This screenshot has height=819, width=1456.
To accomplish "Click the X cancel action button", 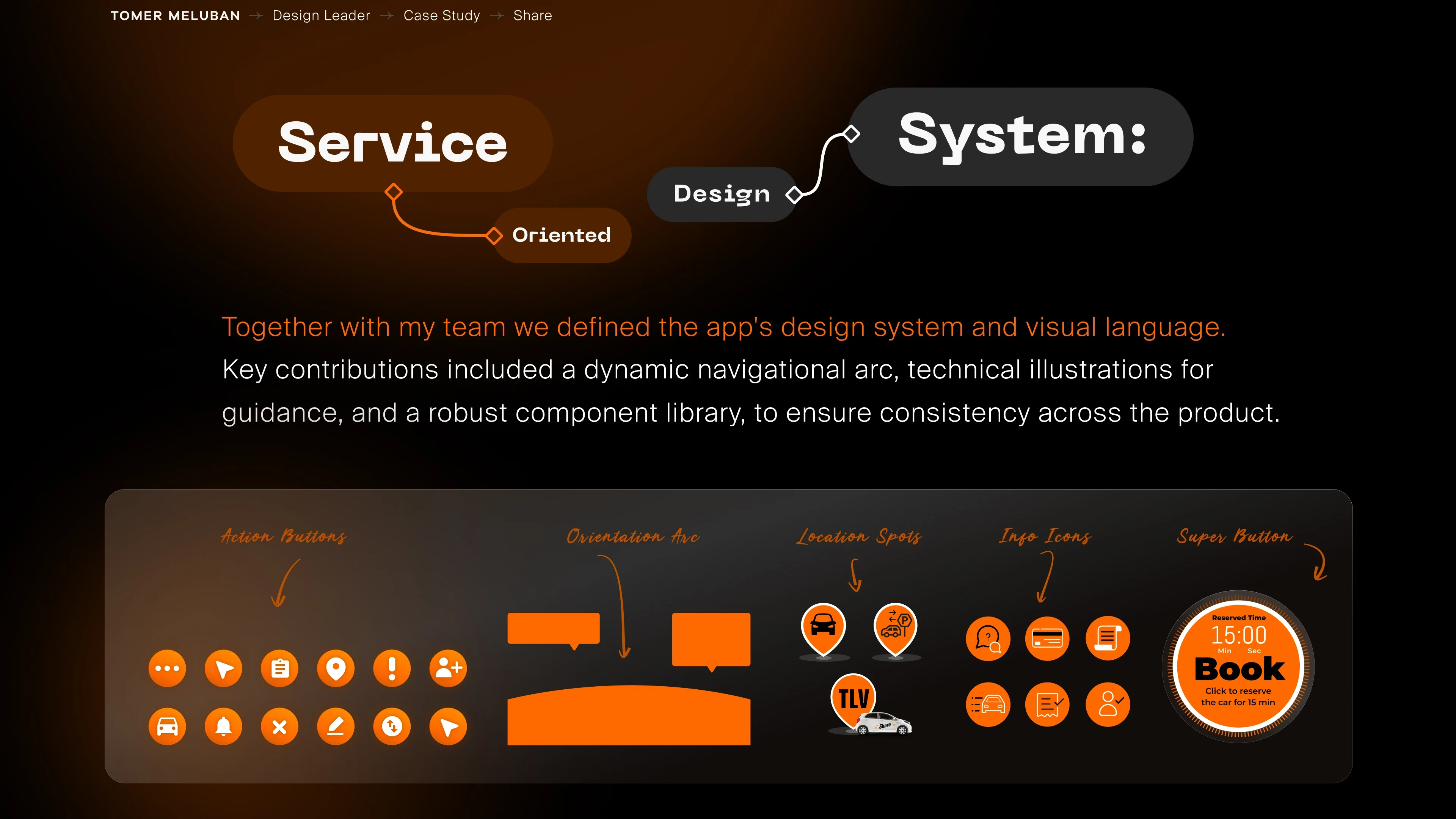I will coord(279,726).
